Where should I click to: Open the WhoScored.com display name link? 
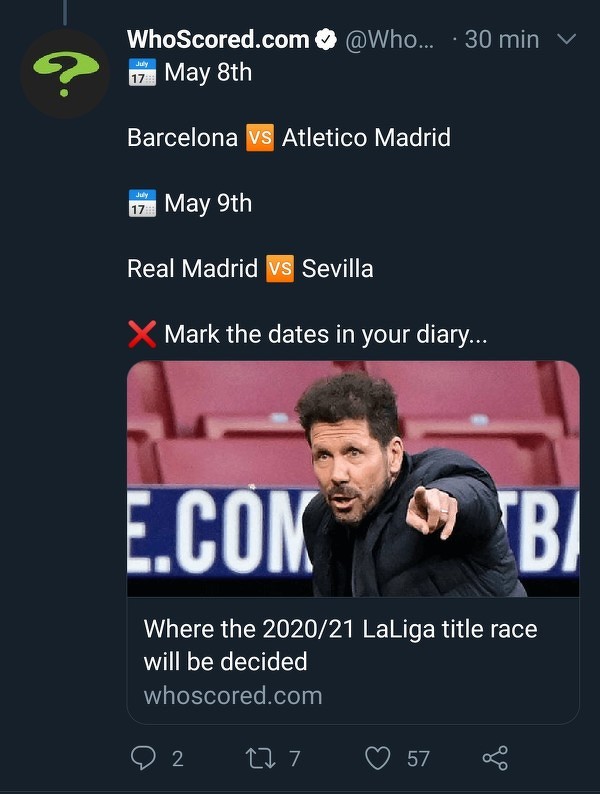(218, 40)
